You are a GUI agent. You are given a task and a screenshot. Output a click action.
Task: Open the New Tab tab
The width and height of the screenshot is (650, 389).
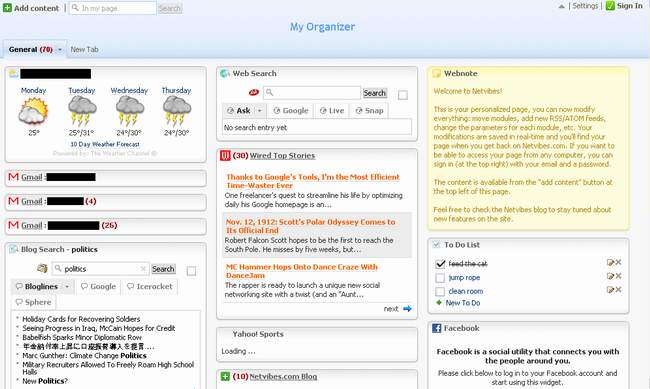85,49
